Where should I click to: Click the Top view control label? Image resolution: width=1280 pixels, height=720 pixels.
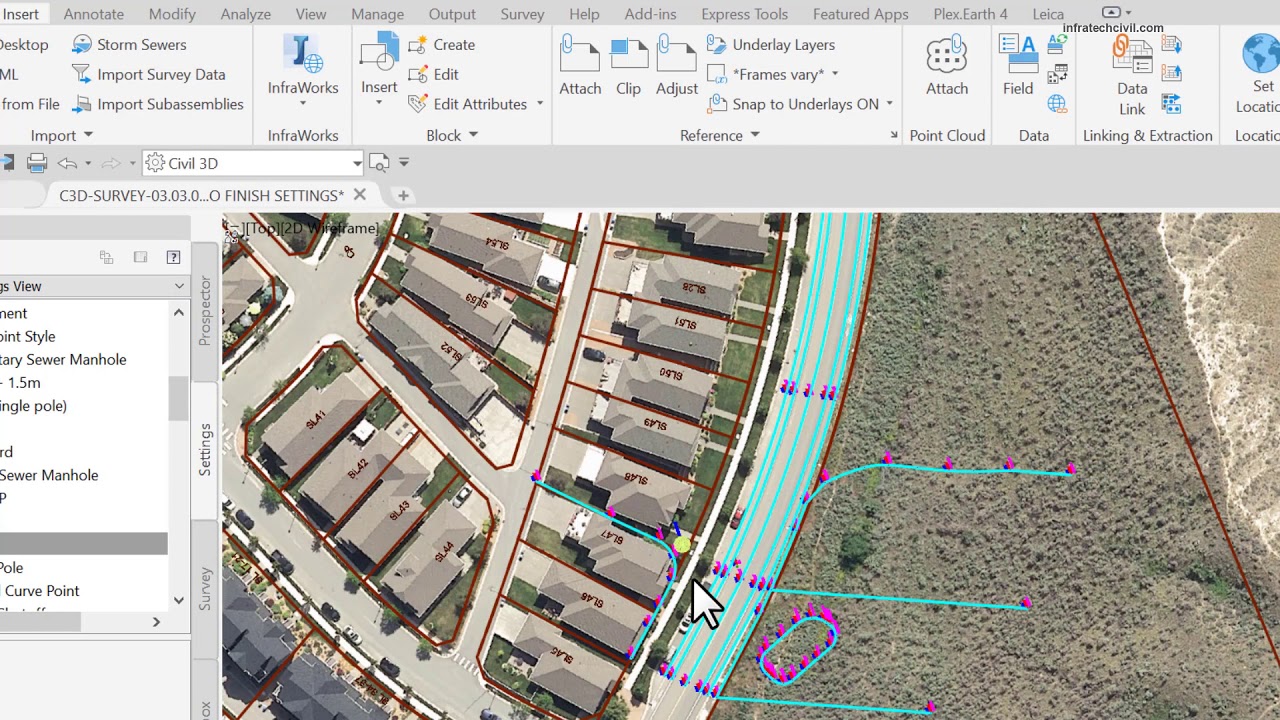(x=260, y=229)
